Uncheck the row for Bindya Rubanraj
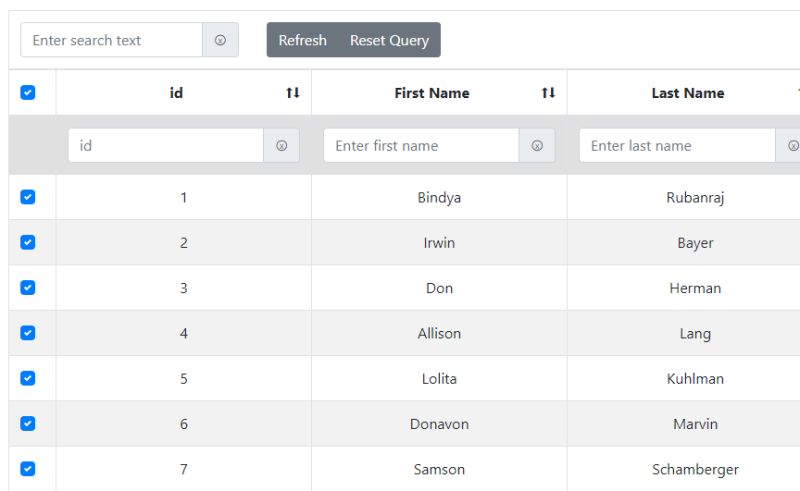Image resolution: width=800 pixels, height=491 pixels. [28, 197]
